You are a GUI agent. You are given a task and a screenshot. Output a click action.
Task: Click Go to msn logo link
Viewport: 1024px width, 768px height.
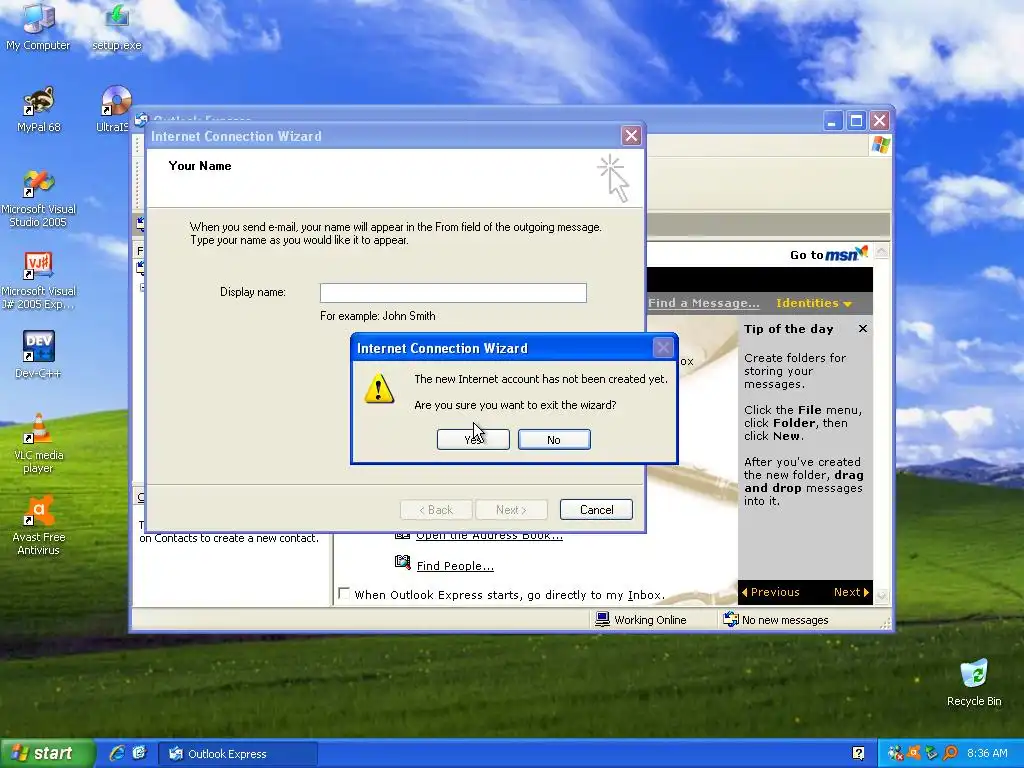[x=829, y=254]
